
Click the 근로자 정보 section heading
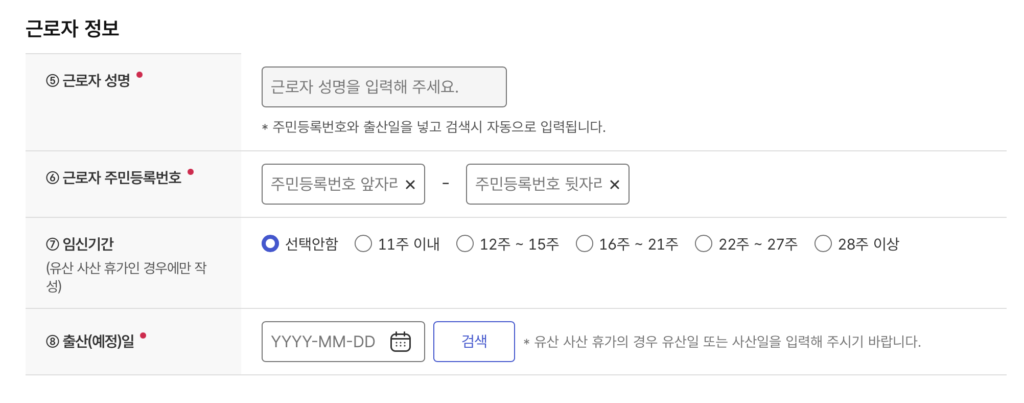pos(72,28)
